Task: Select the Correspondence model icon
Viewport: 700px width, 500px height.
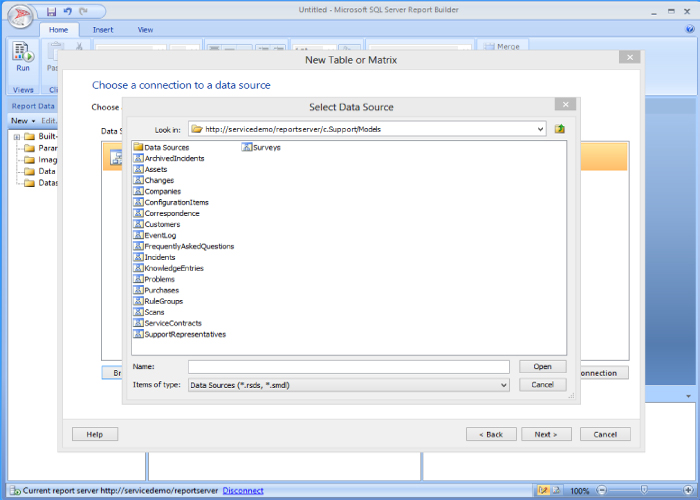Action: (x=139, y=213)
